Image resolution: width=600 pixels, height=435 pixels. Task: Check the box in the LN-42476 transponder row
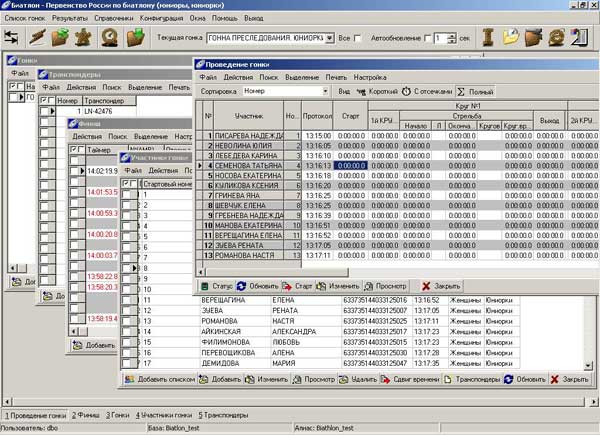pos(45,111)
